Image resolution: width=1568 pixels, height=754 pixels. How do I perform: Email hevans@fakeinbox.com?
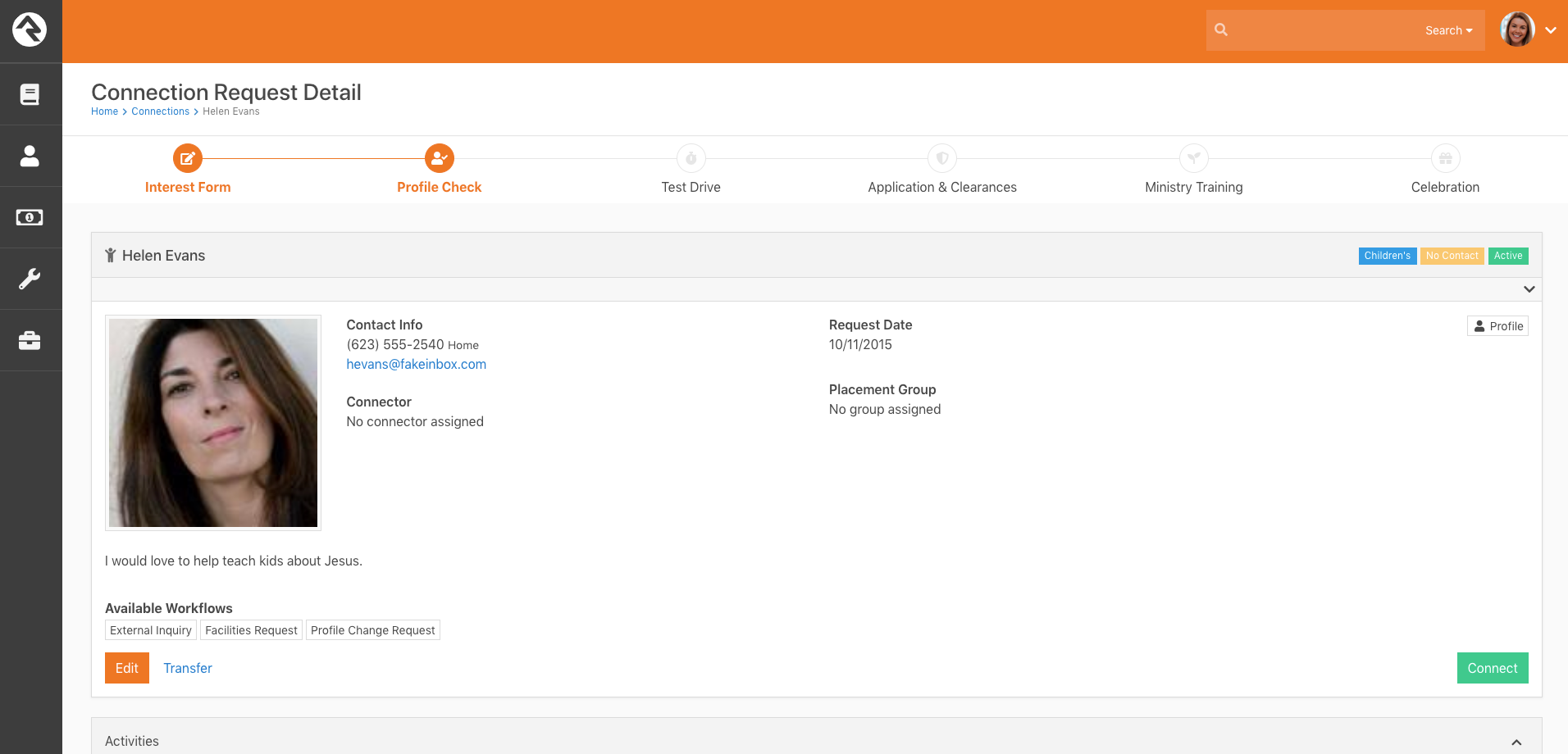tap(416, 364)
